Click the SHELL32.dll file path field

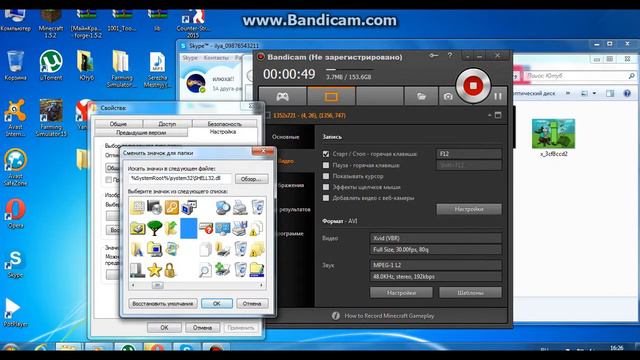(180, 178)
